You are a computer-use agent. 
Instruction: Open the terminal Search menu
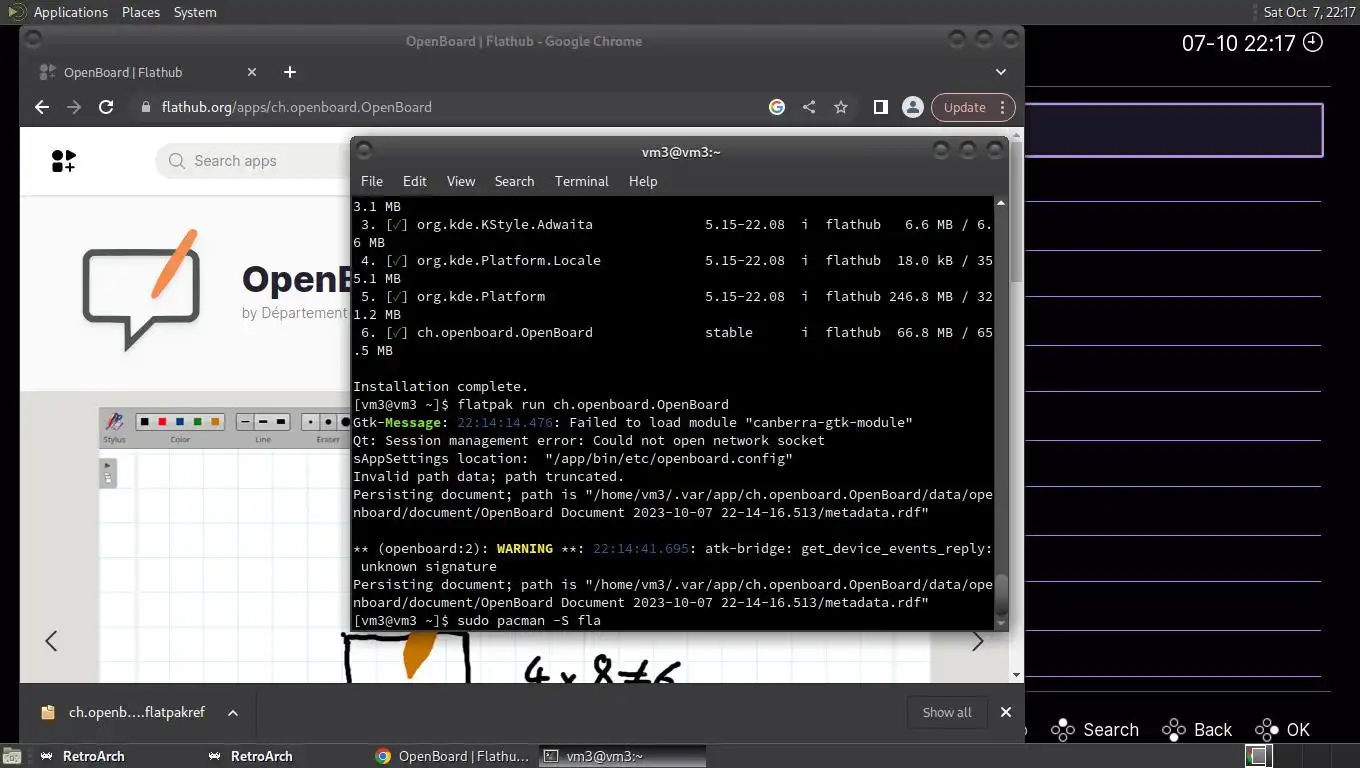(x=514, y=181)
